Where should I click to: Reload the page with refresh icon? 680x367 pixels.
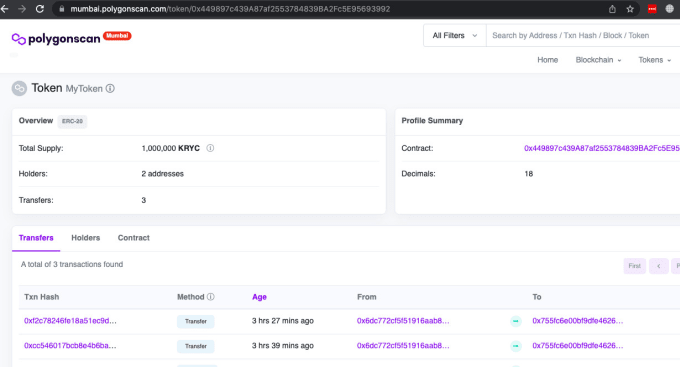coord(40,9)
